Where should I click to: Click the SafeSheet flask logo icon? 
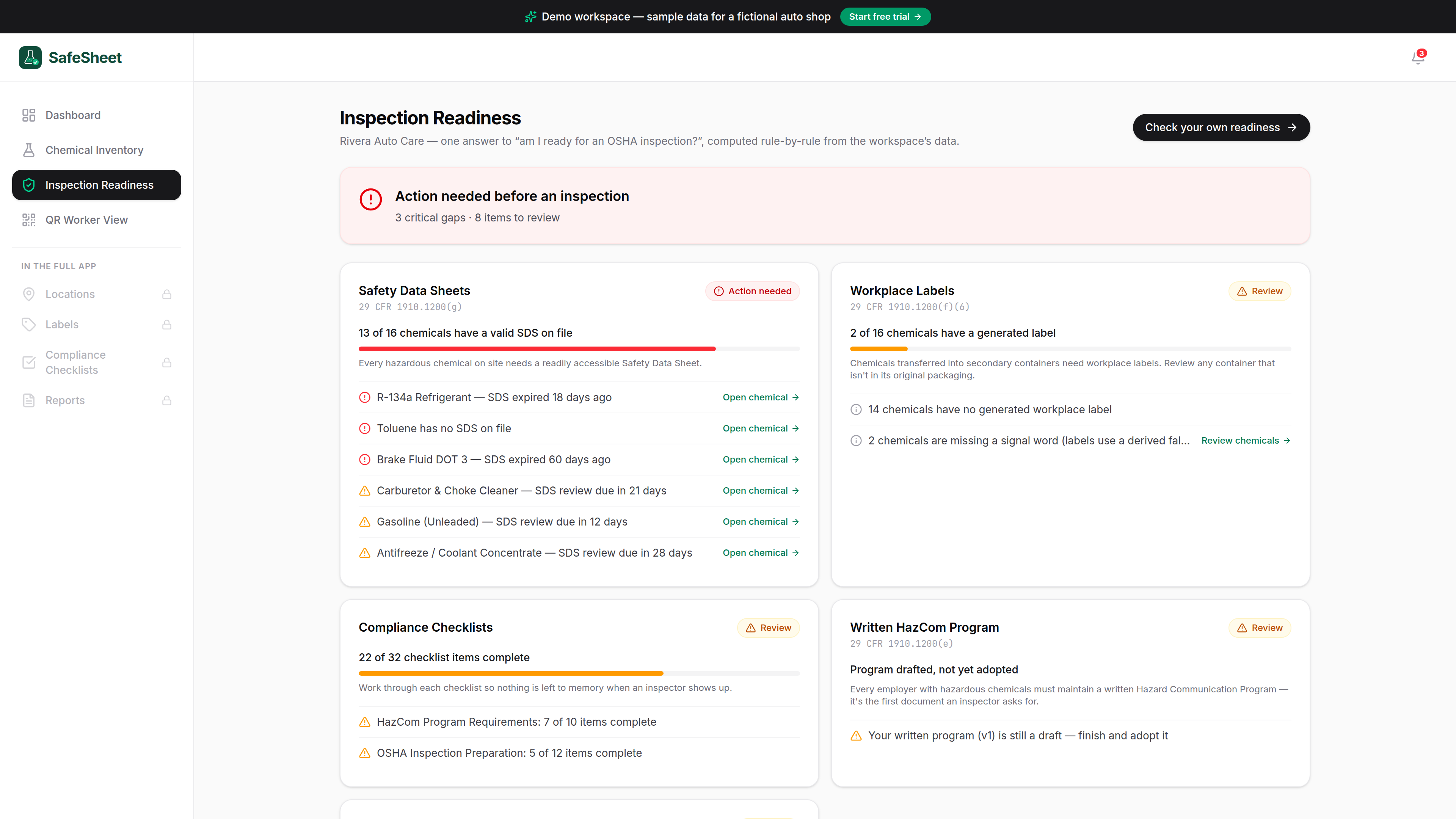30,58
